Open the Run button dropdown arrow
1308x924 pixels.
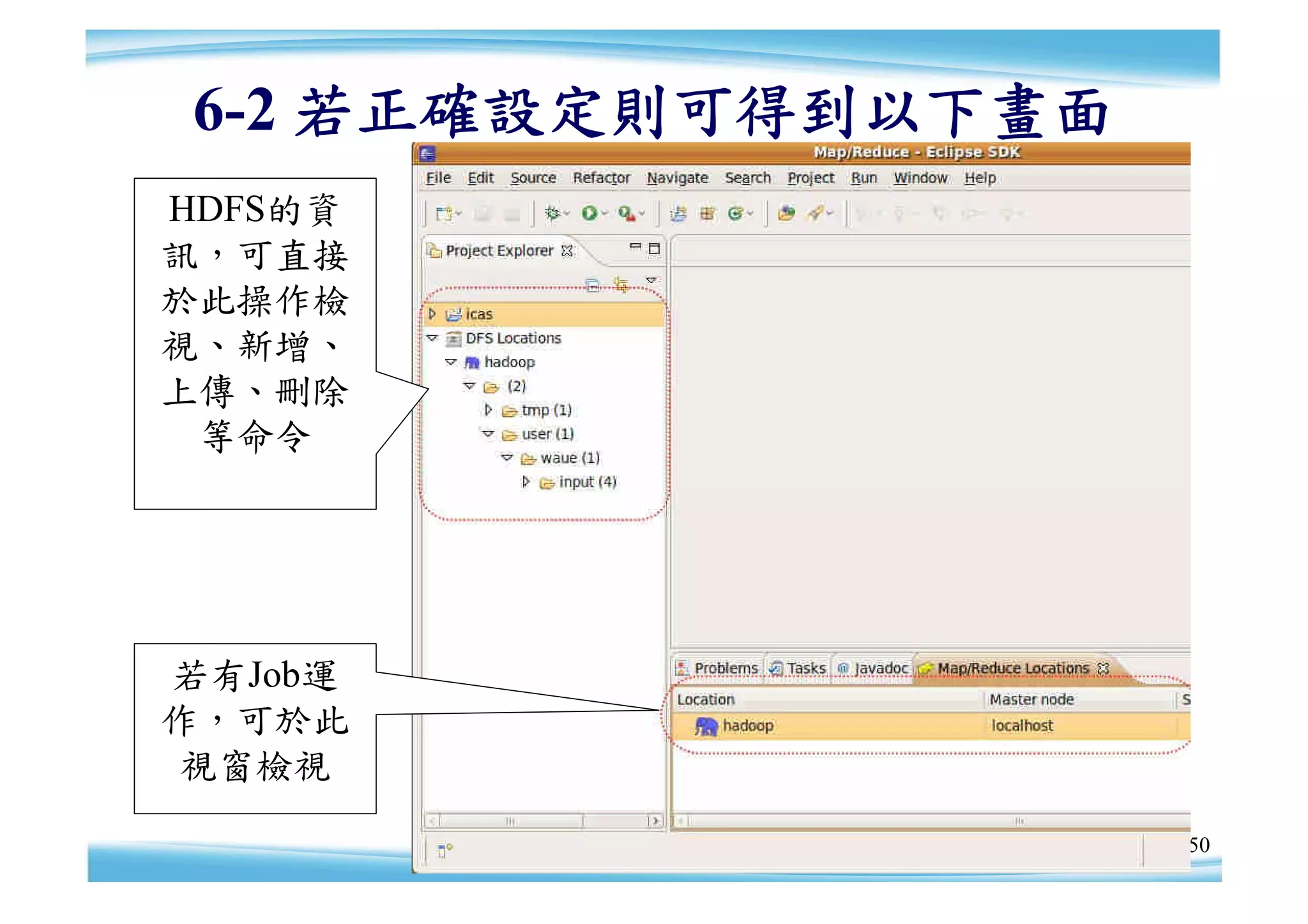coord(604,214)
